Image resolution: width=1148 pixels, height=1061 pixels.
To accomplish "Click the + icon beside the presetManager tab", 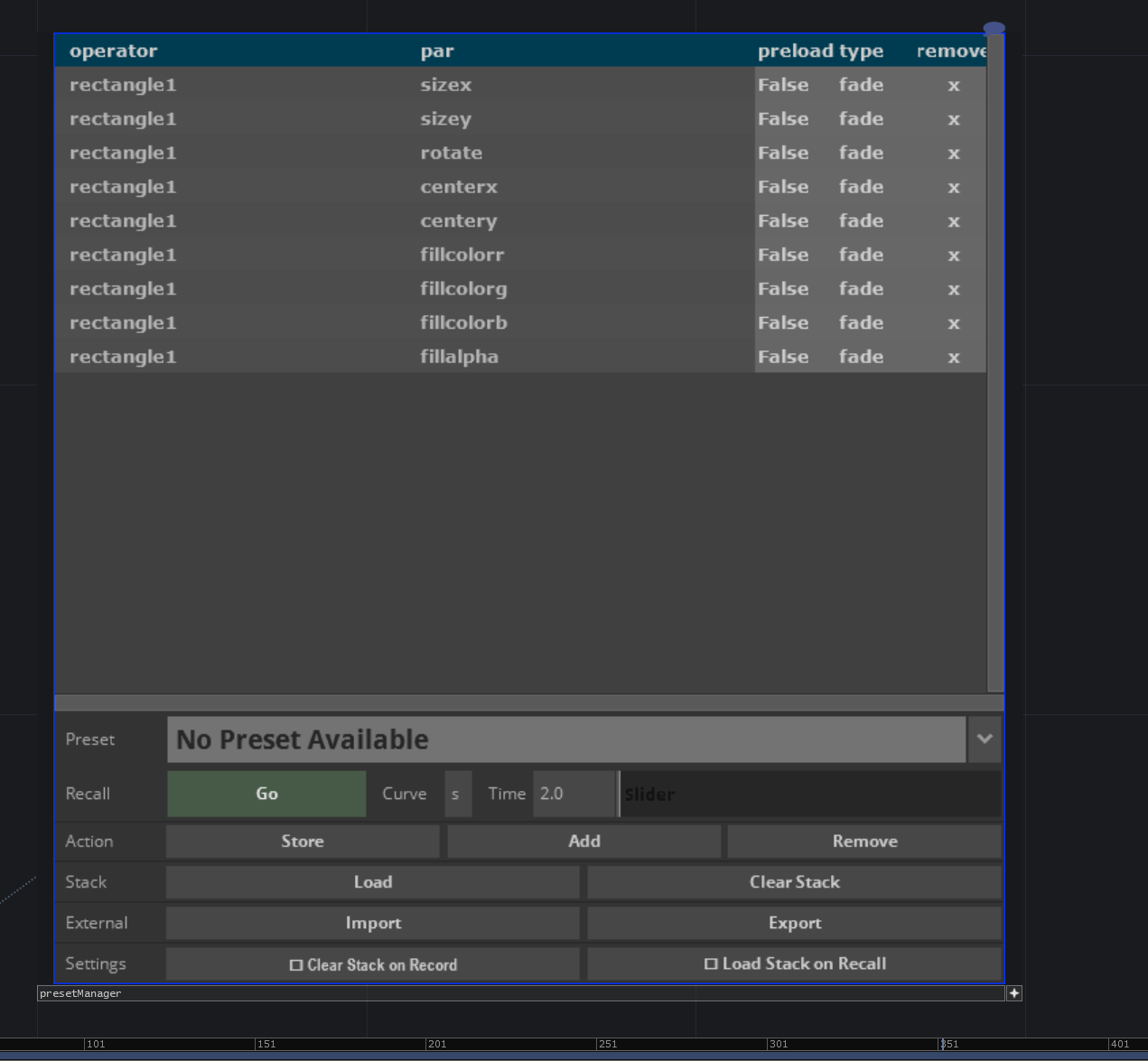I will [1013, 992].
